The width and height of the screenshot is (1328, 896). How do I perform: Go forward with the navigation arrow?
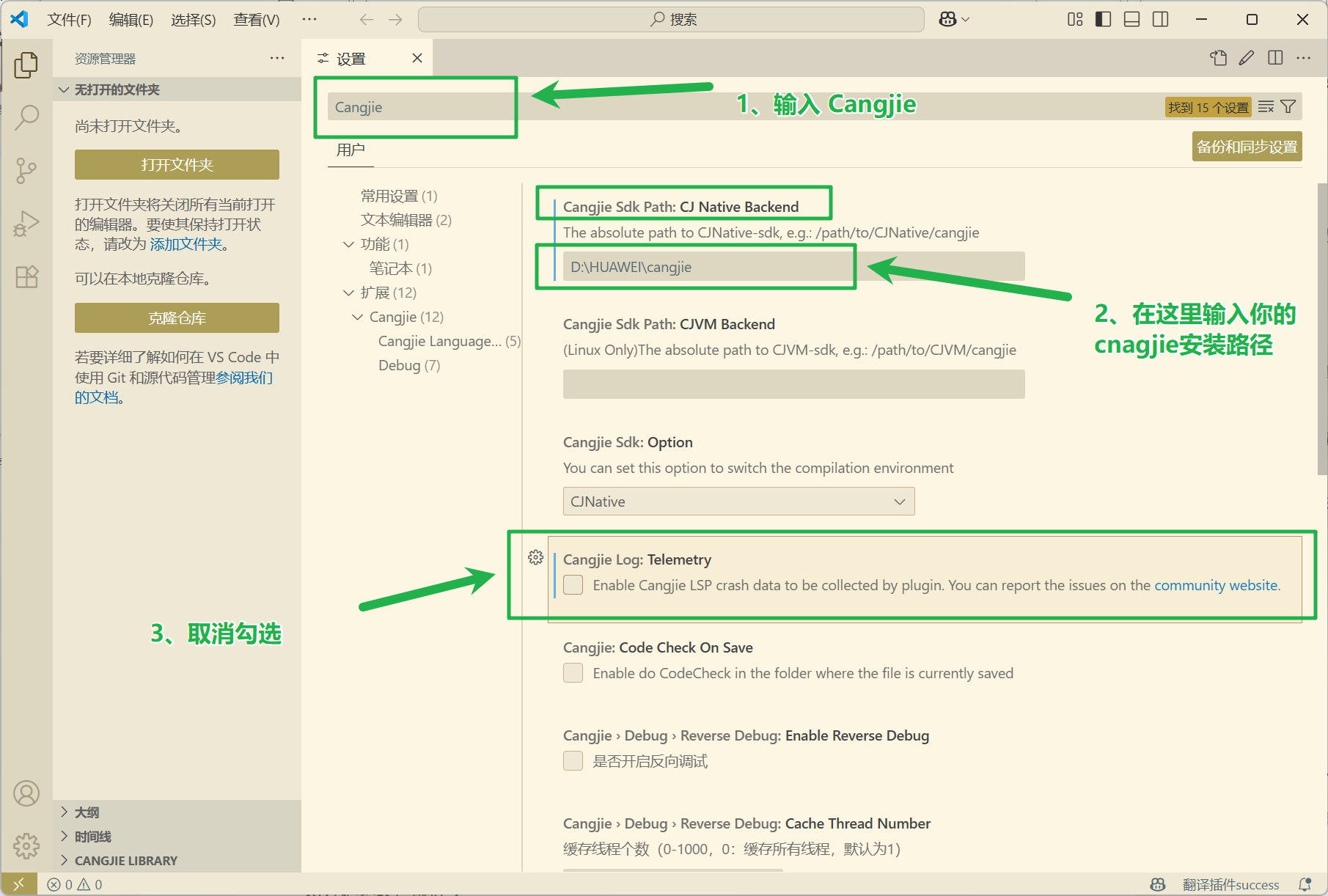click(395, 19)
